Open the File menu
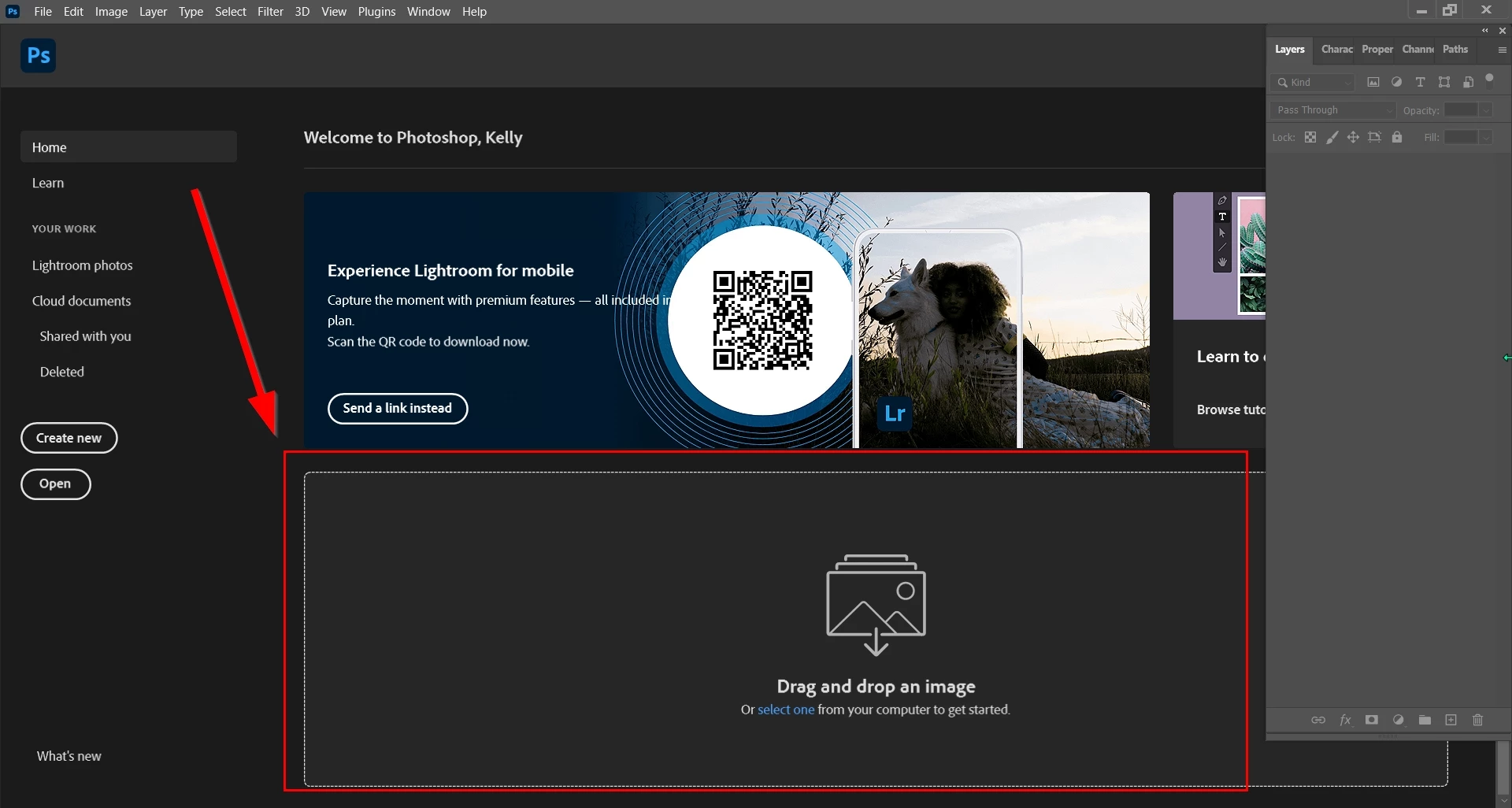The width and height of the screenshot is (1512, 808). (43, 12)
